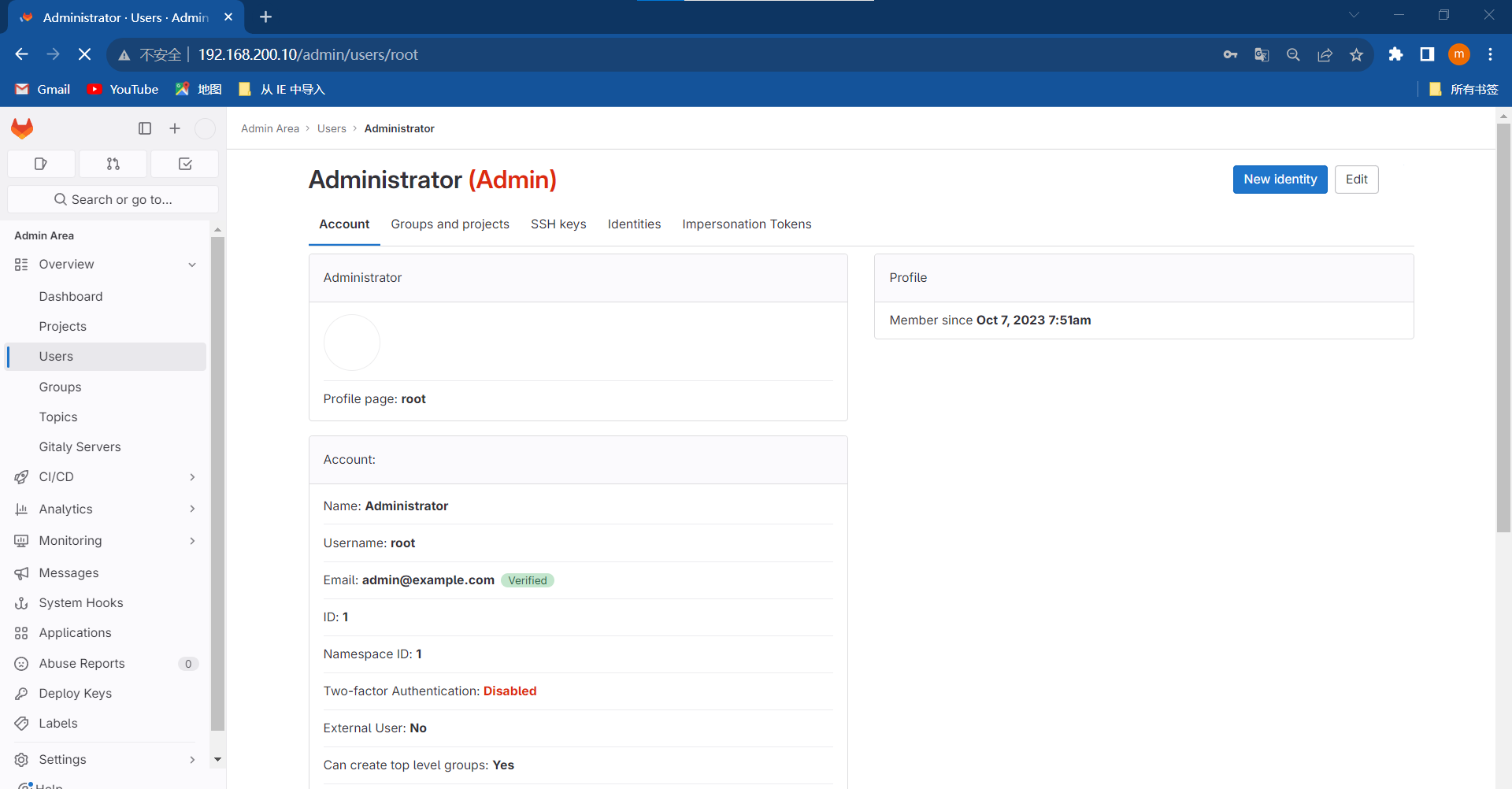The width and height of the screenshot is (1512, 789).
Task: Click the Messages megaphone icon
Action: tap(21, 573)
